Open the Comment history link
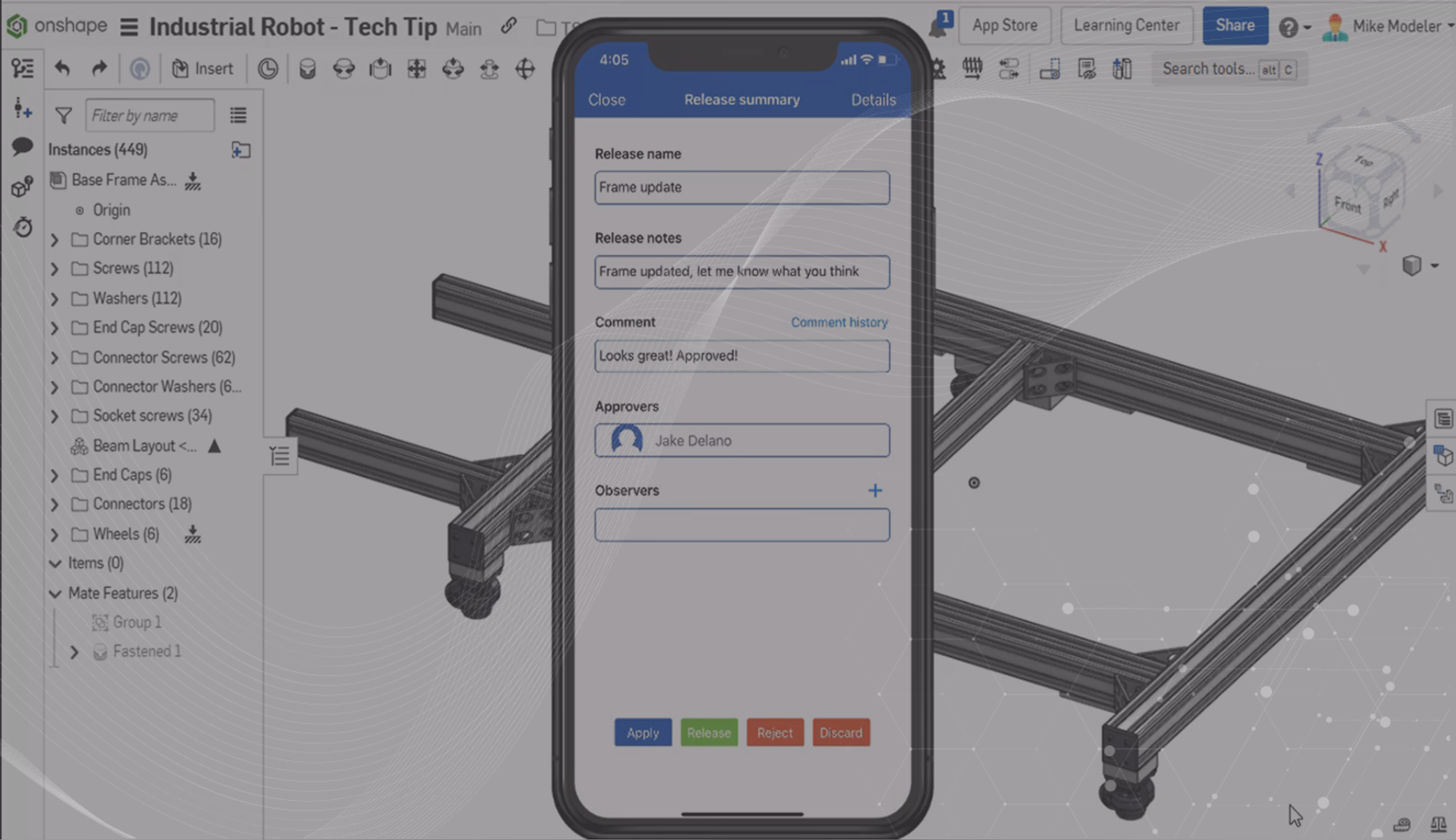This screenshot has height=840, width=1456. [838, 322]
